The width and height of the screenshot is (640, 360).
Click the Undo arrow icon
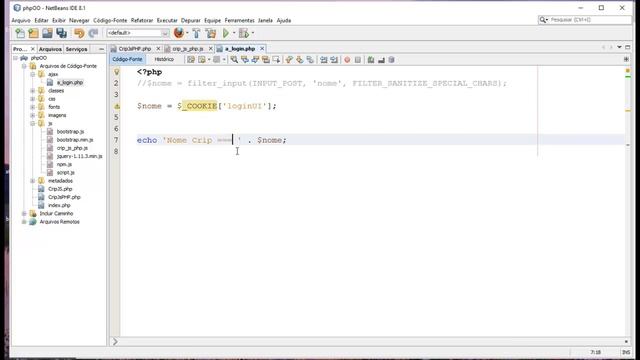[79, 33]
